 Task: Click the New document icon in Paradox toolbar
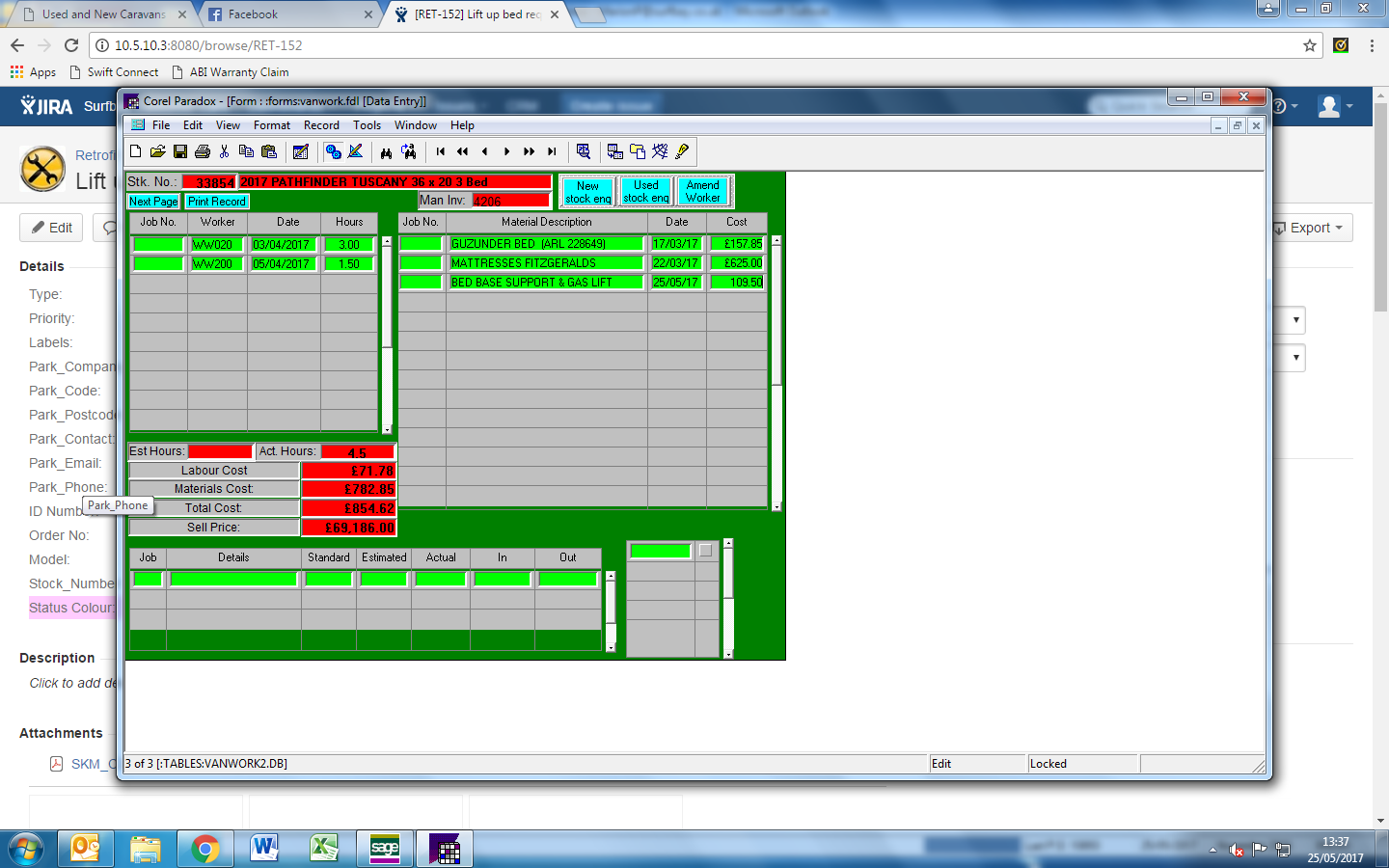click(136, 151)
